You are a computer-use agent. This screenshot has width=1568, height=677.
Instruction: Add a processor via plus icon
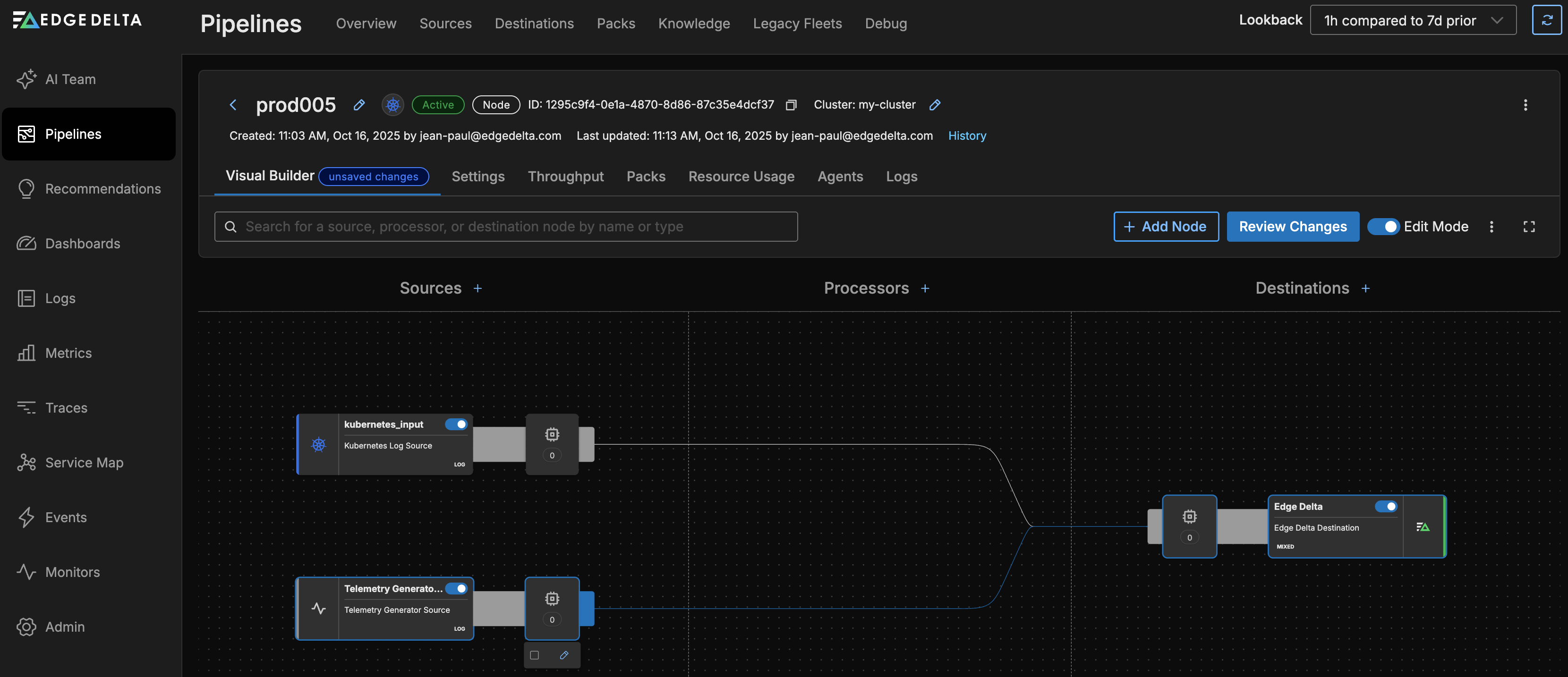coord(925,288)
